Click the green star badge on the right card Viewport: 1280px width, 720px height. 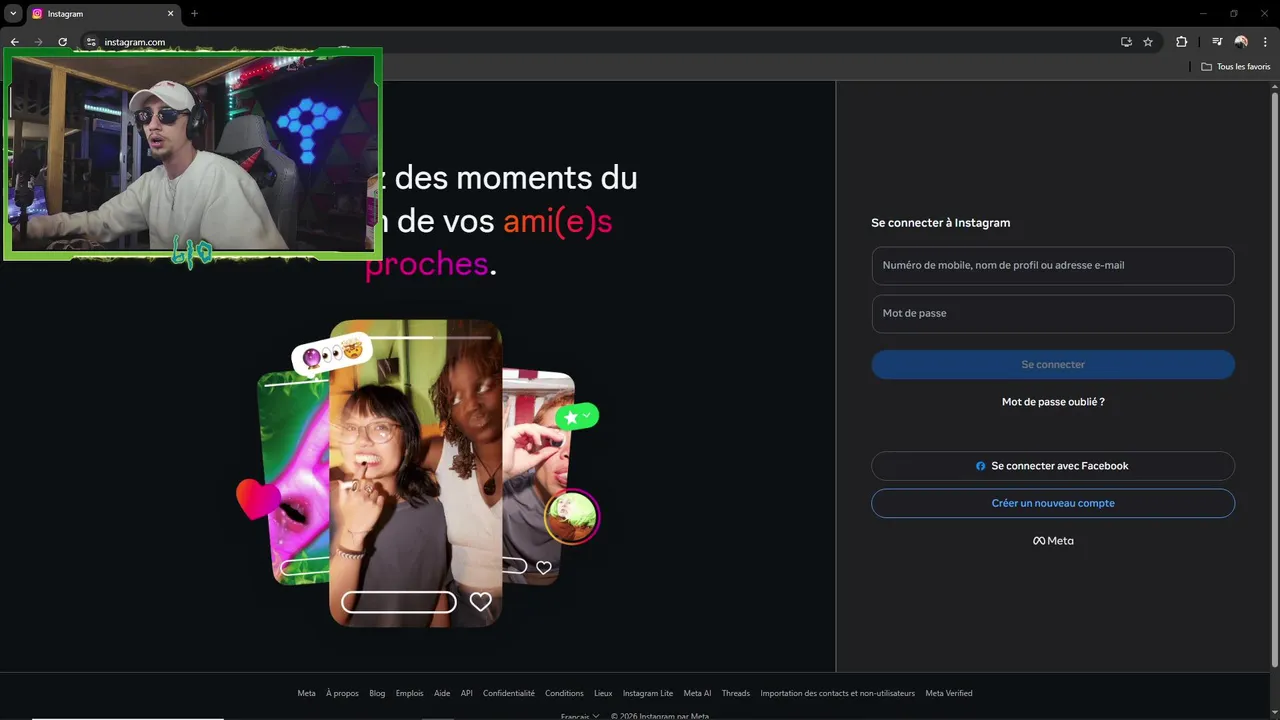tap(577, 416)
